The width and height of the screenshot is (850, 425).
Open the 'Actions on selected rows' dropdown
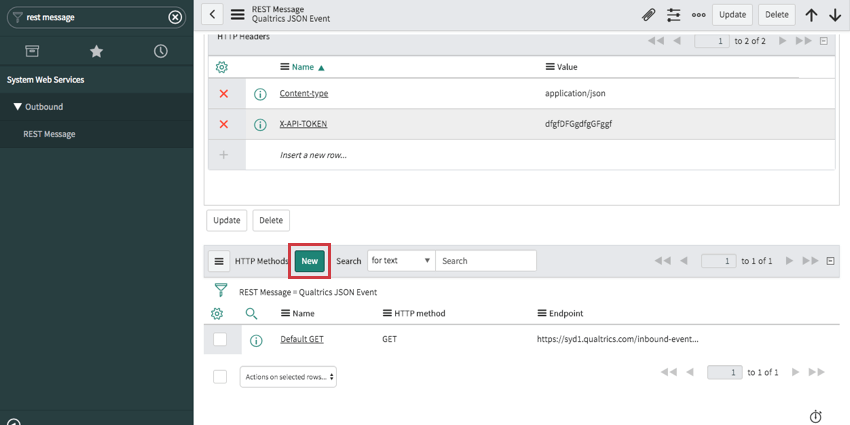(x=288, y=377)
